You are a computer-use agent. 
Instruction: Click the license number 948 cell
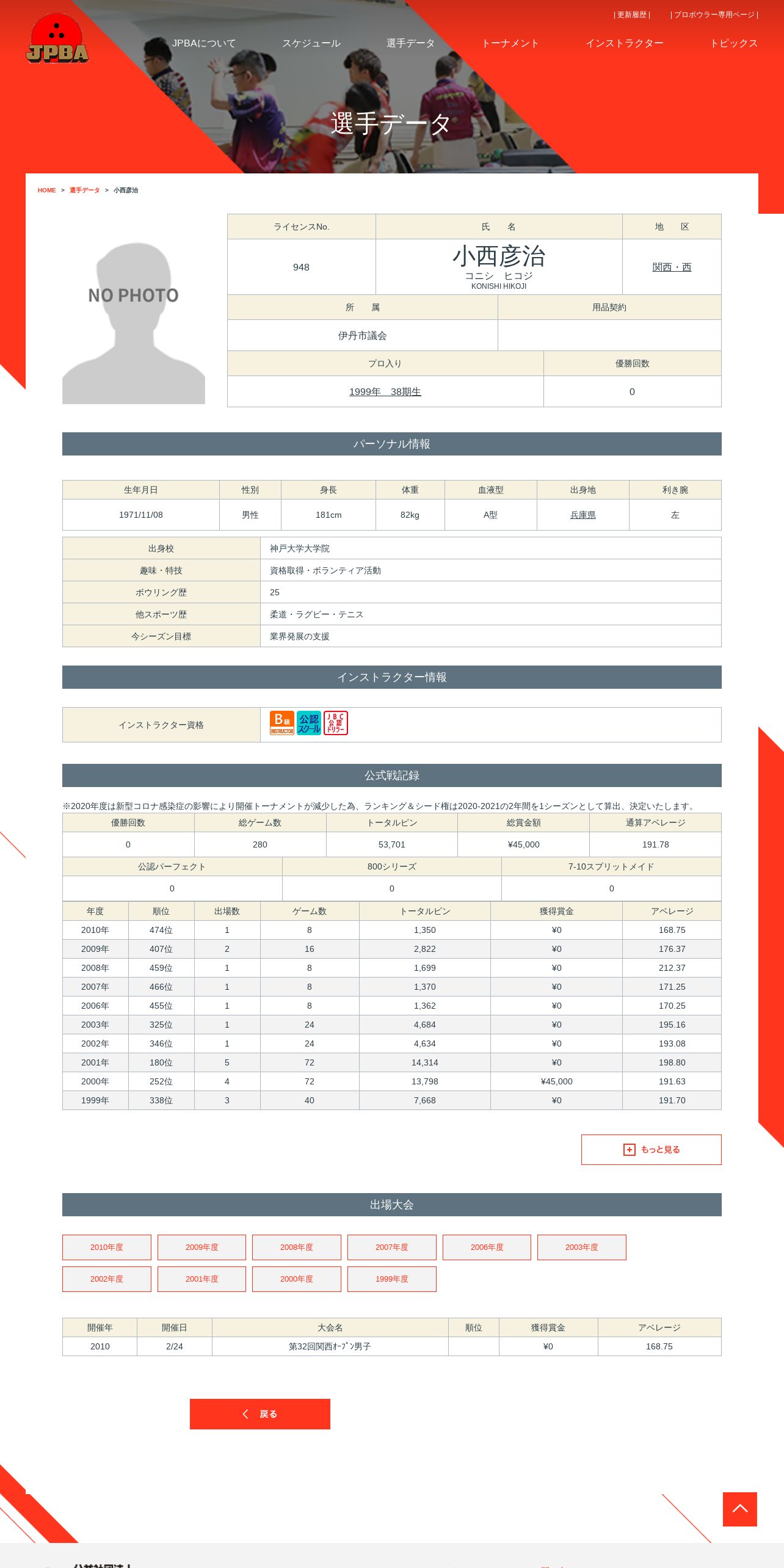(x=302, y=267)
